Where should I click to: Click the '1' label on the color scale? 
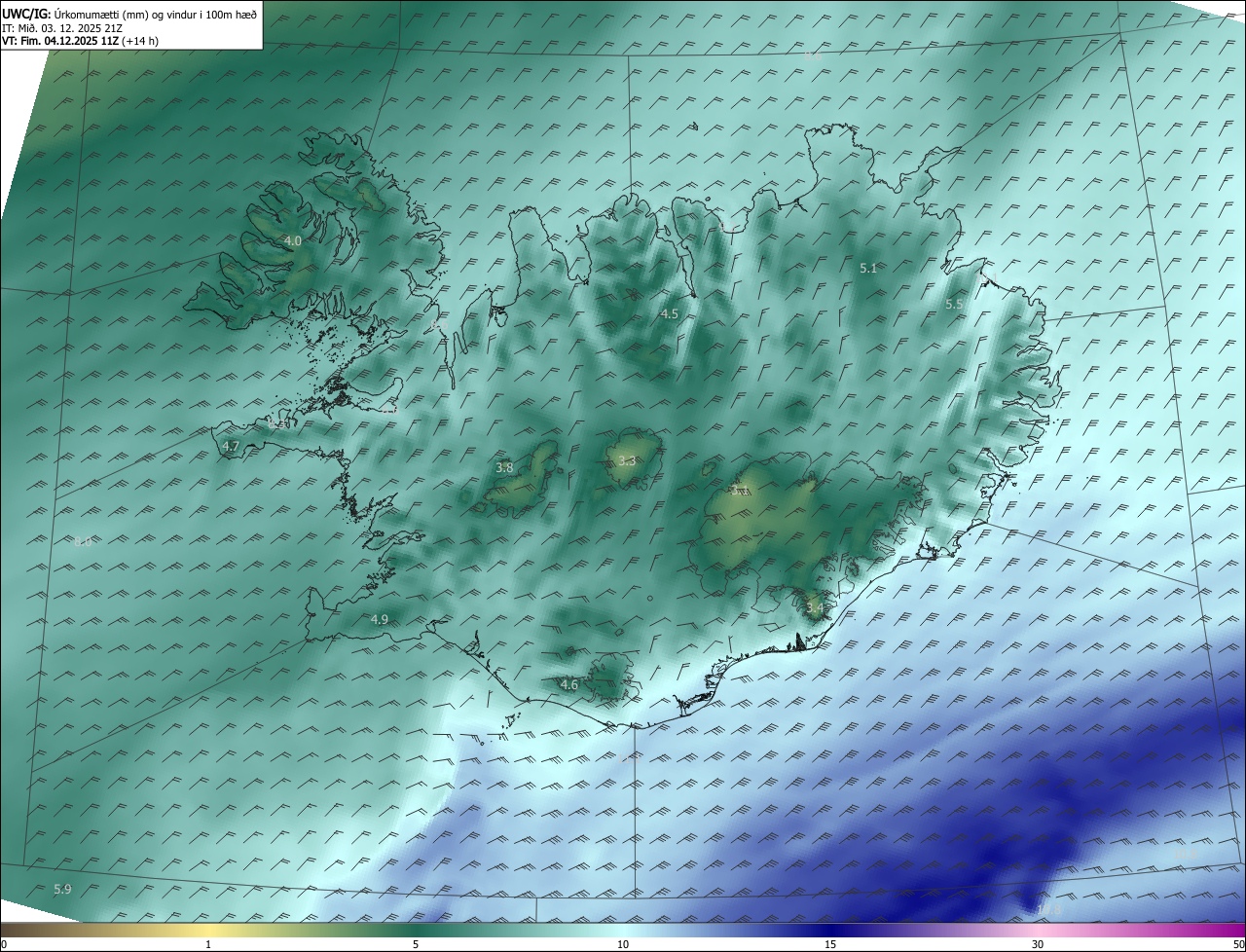208,944
